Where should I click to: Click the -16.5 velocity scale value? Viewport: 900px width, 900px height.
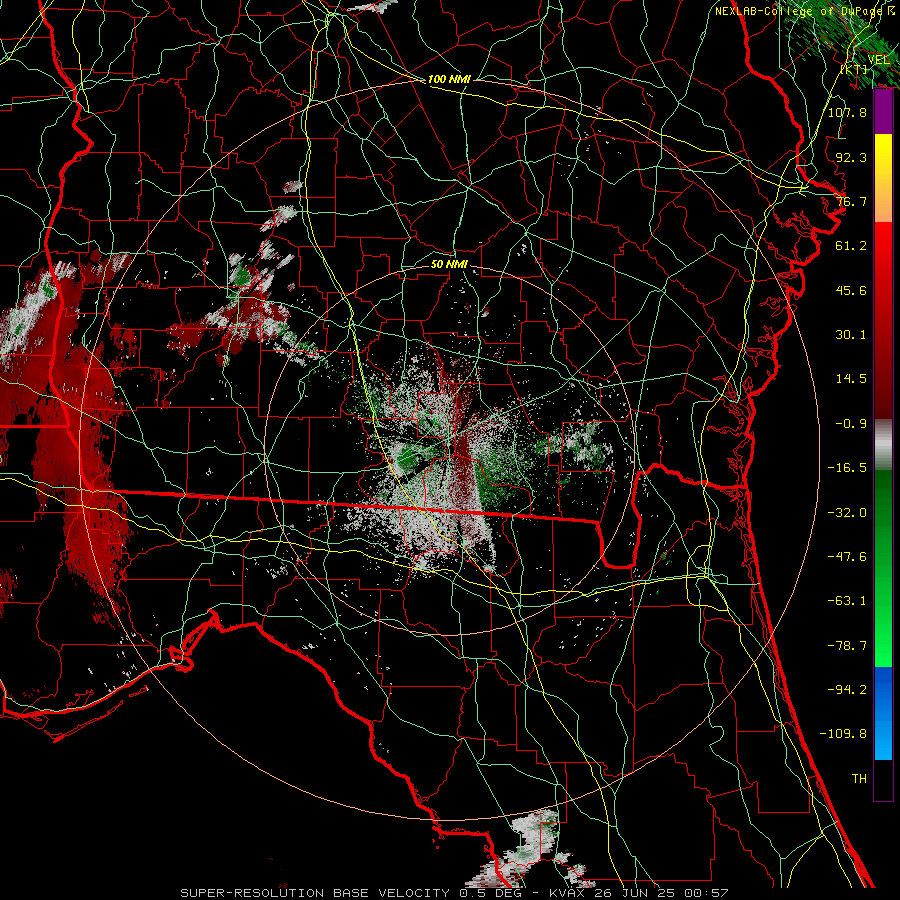(x=847, y=468)
